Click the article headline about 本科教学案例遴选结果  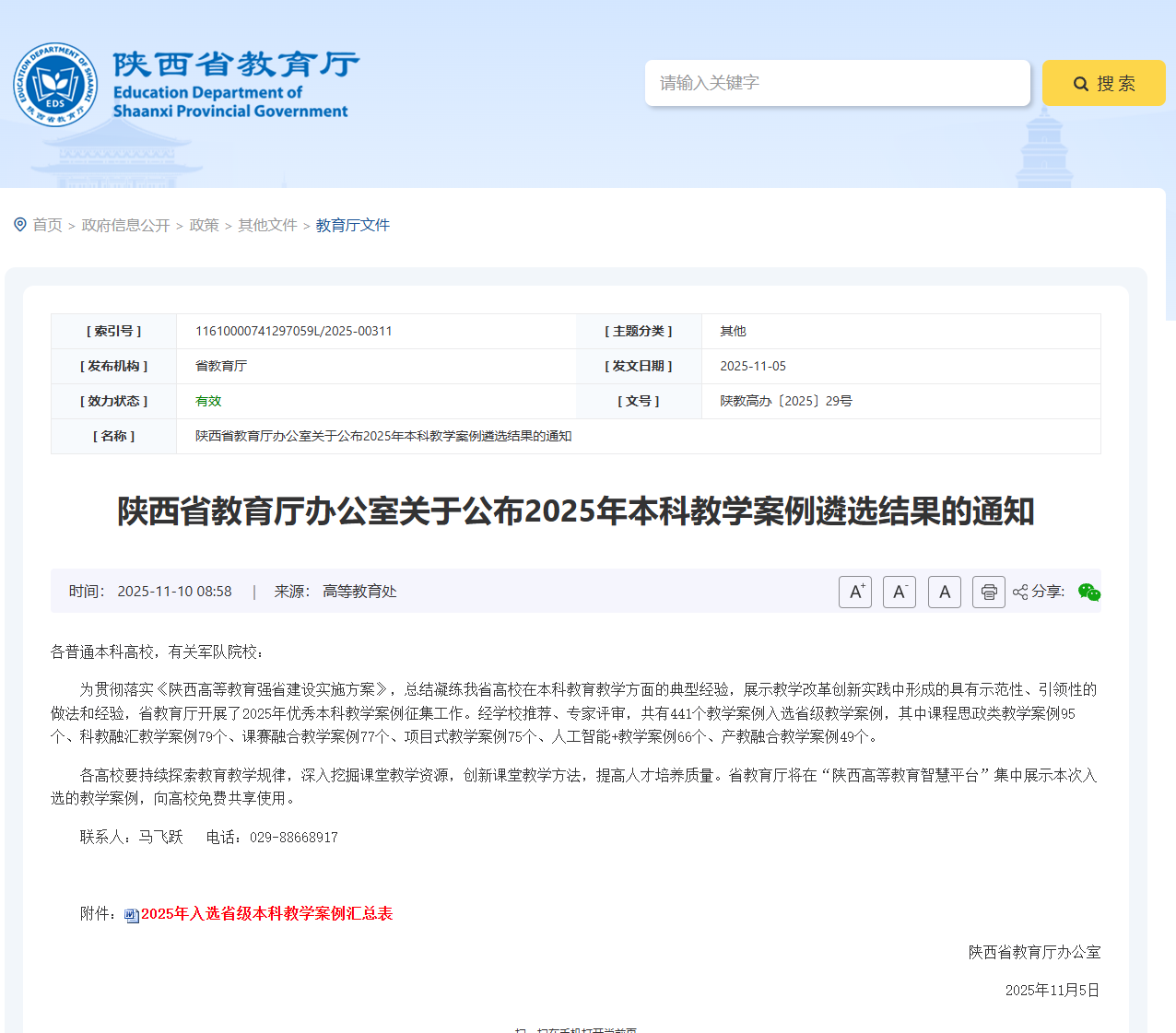pyautogui.click(x=575, y=511)
